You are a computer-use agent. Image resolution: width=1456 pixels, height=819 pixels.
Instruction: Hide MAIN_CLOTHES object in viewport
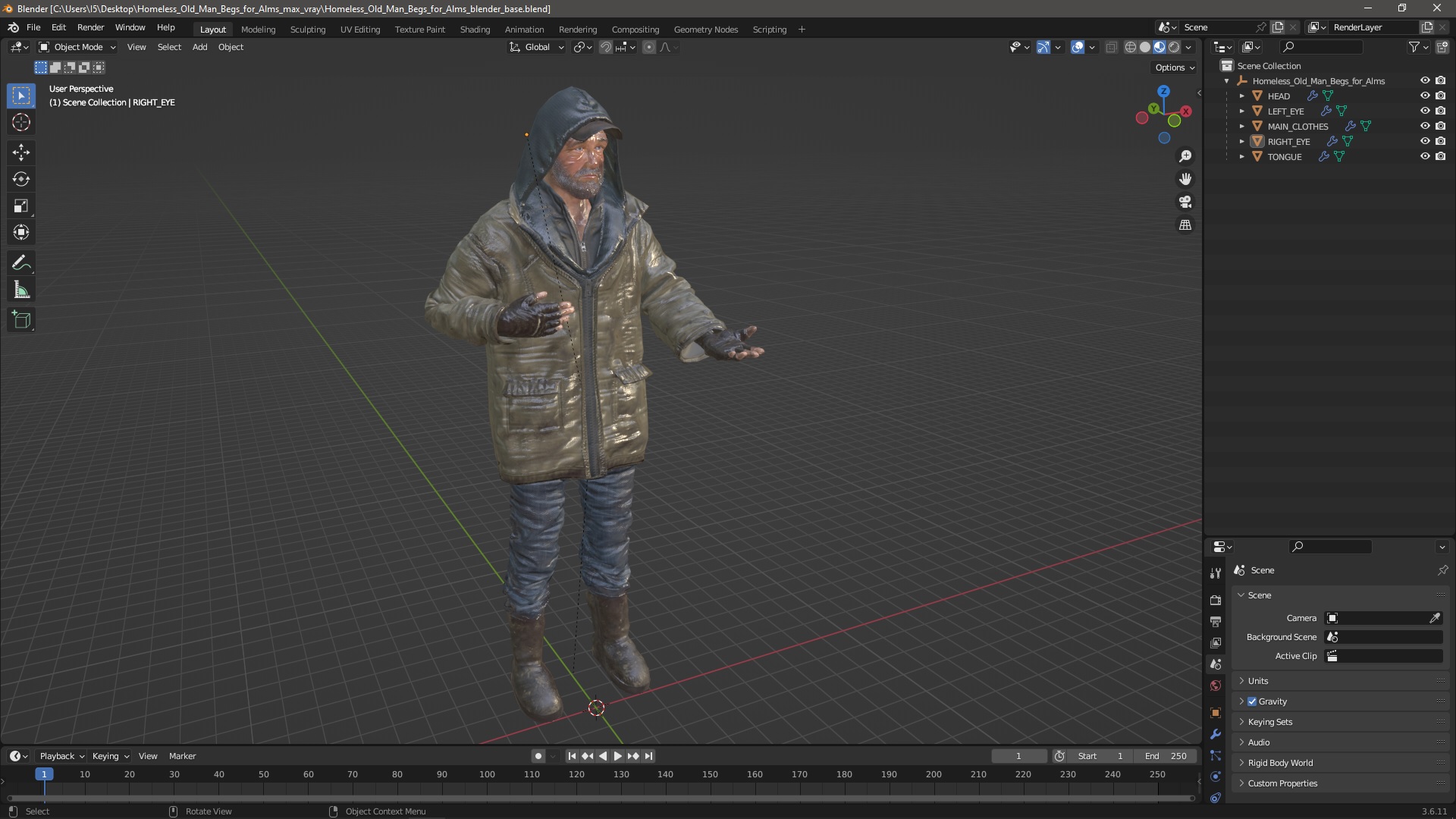tap(1425, 126)
